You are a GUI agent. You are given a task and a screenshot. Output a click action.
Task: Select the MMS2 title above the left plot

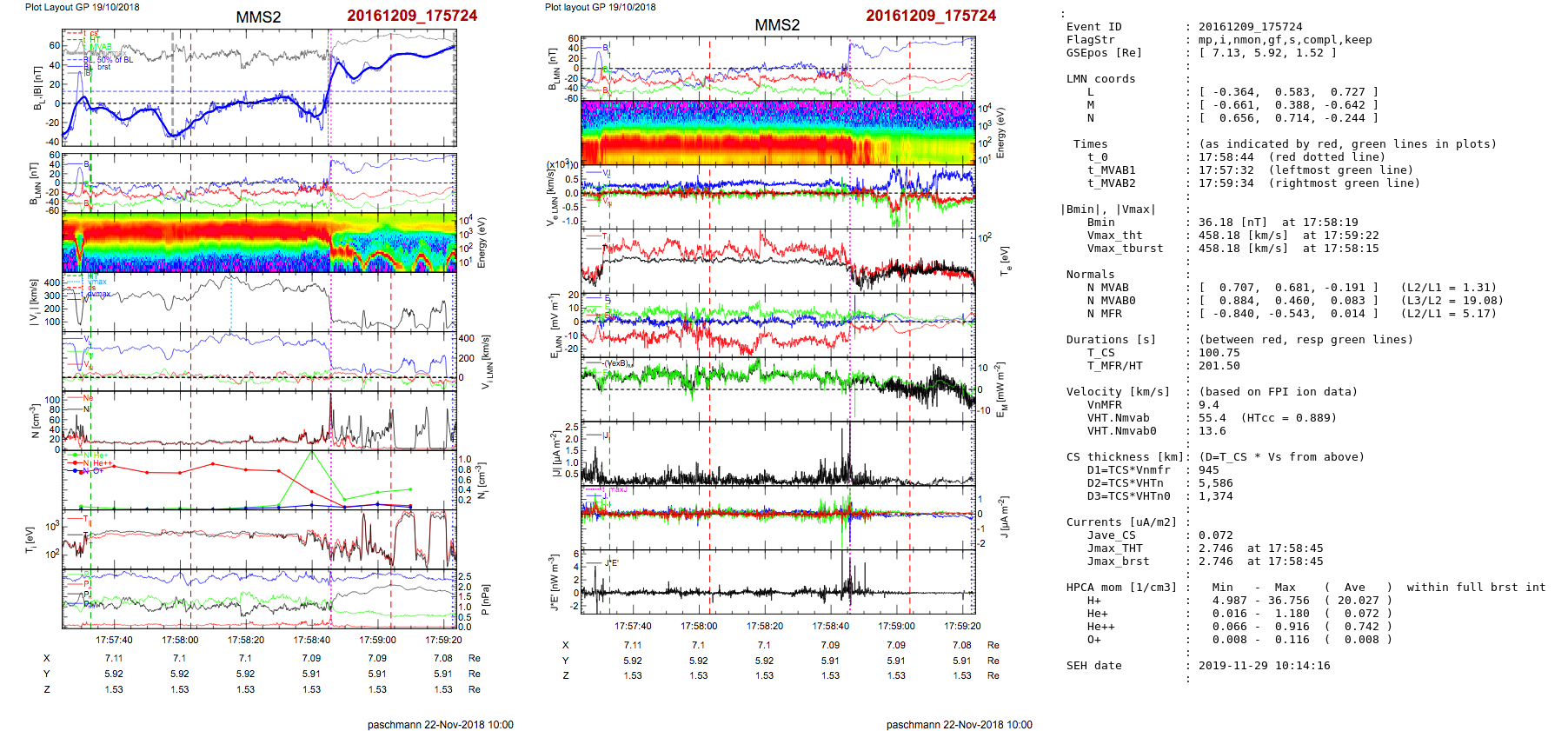pos(258,17)
